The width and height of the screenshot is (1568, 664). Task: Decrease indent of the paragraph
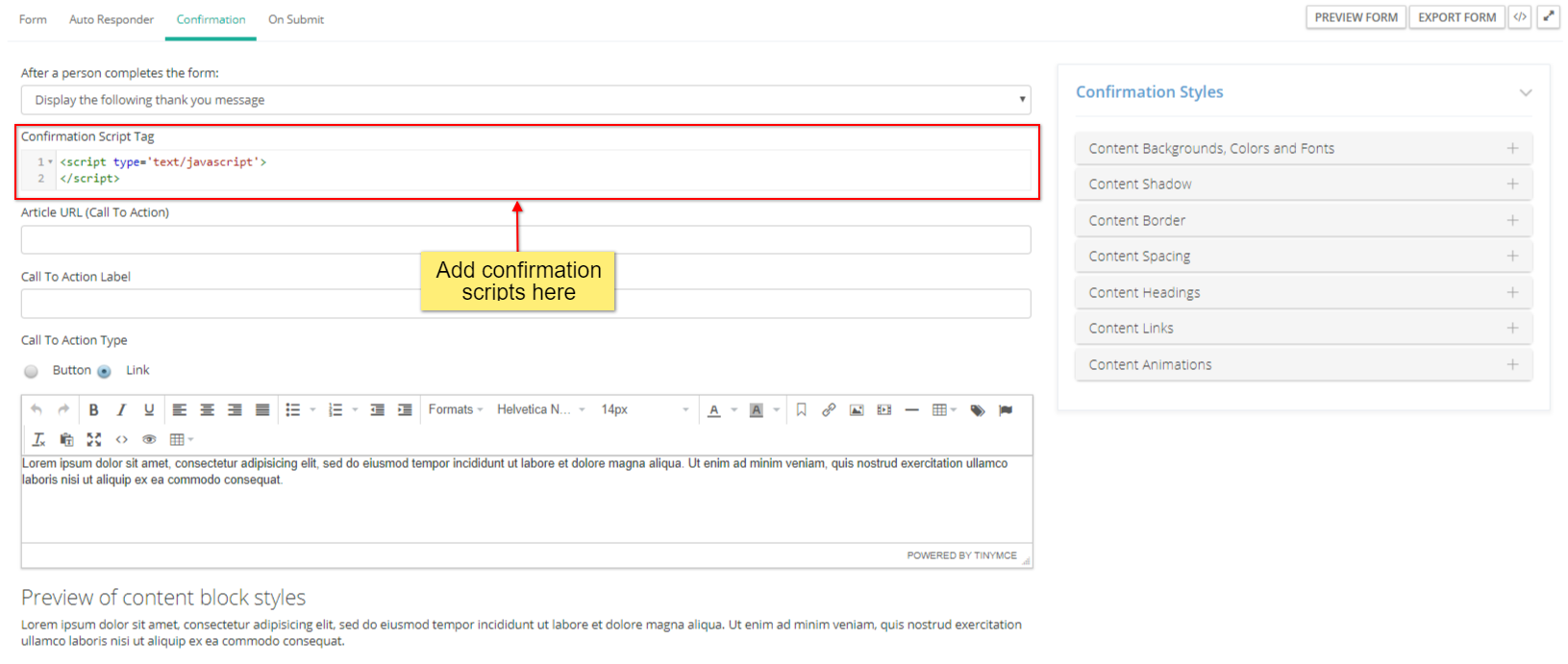click(x=378, y=410)
